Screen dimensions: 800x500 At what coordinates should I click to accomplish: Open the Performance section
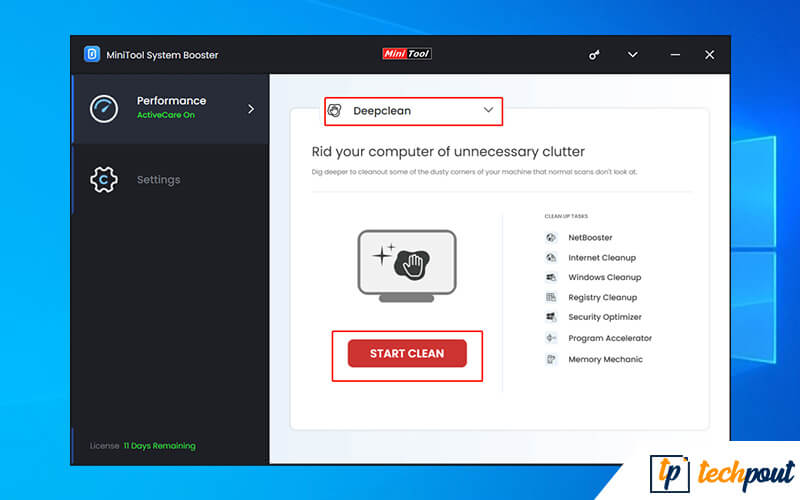pyautogui.click(x=171, y=109)
